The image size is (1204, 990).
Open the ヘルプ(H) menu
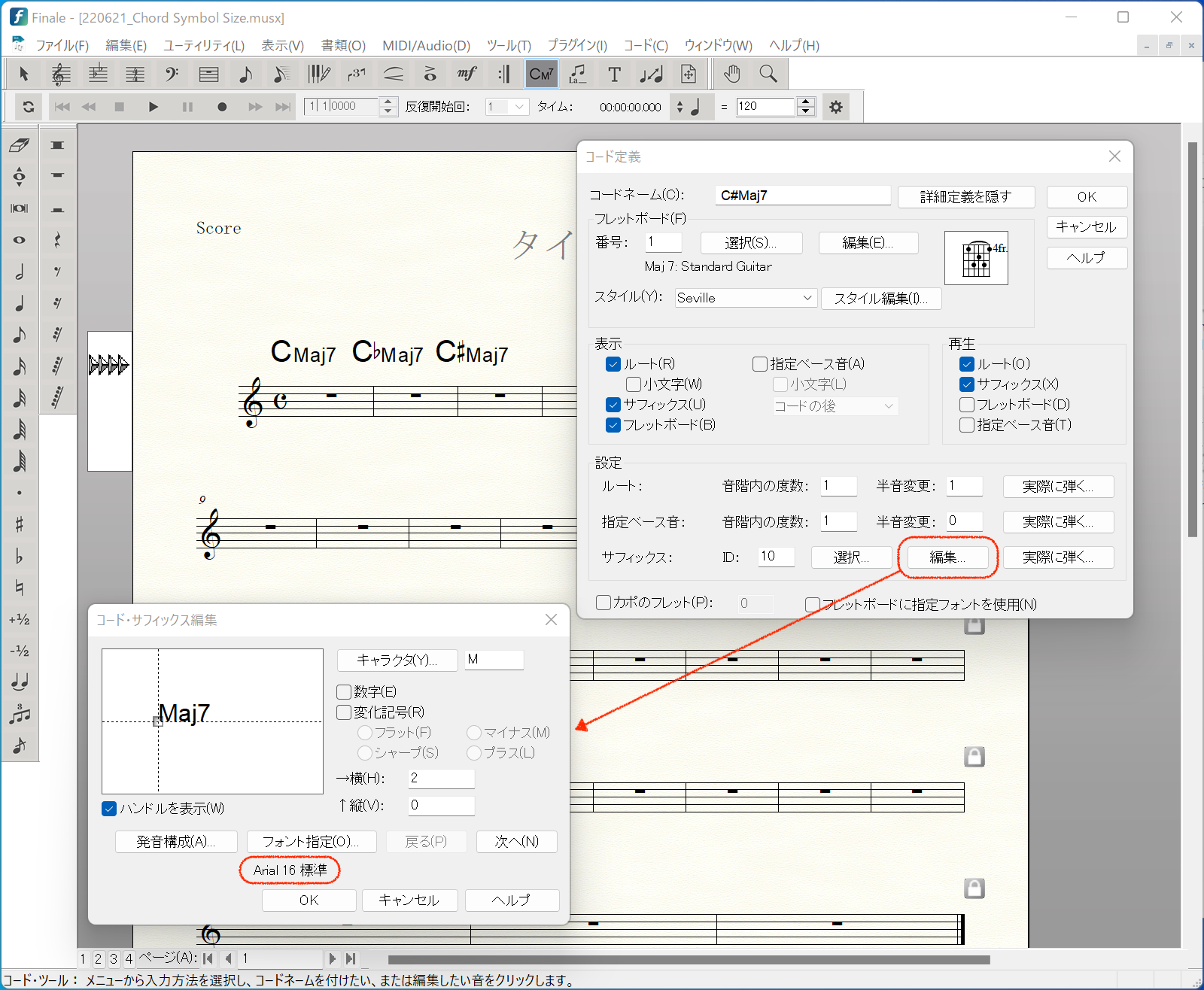tap(793, 45)
